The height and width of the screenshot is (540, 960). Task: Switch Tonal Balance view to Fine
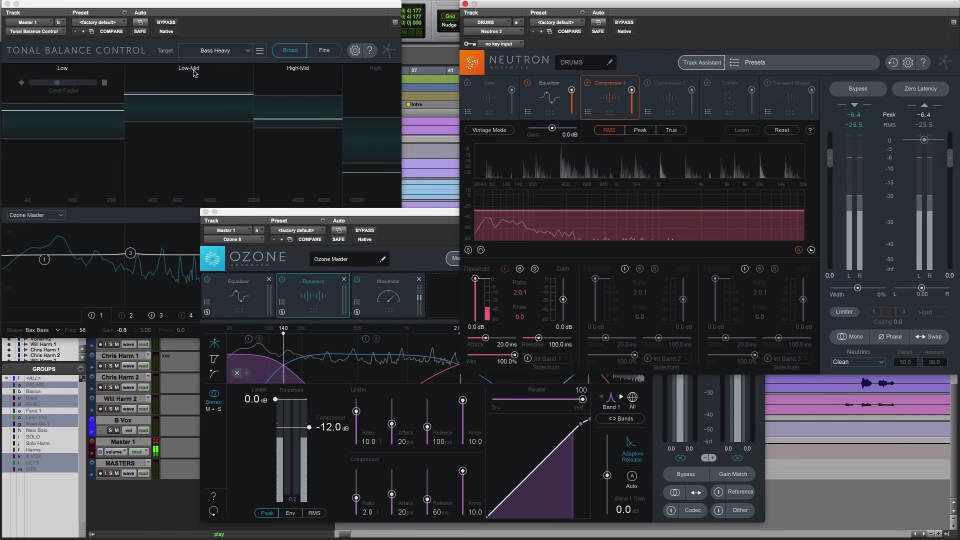tap(324, 50)
